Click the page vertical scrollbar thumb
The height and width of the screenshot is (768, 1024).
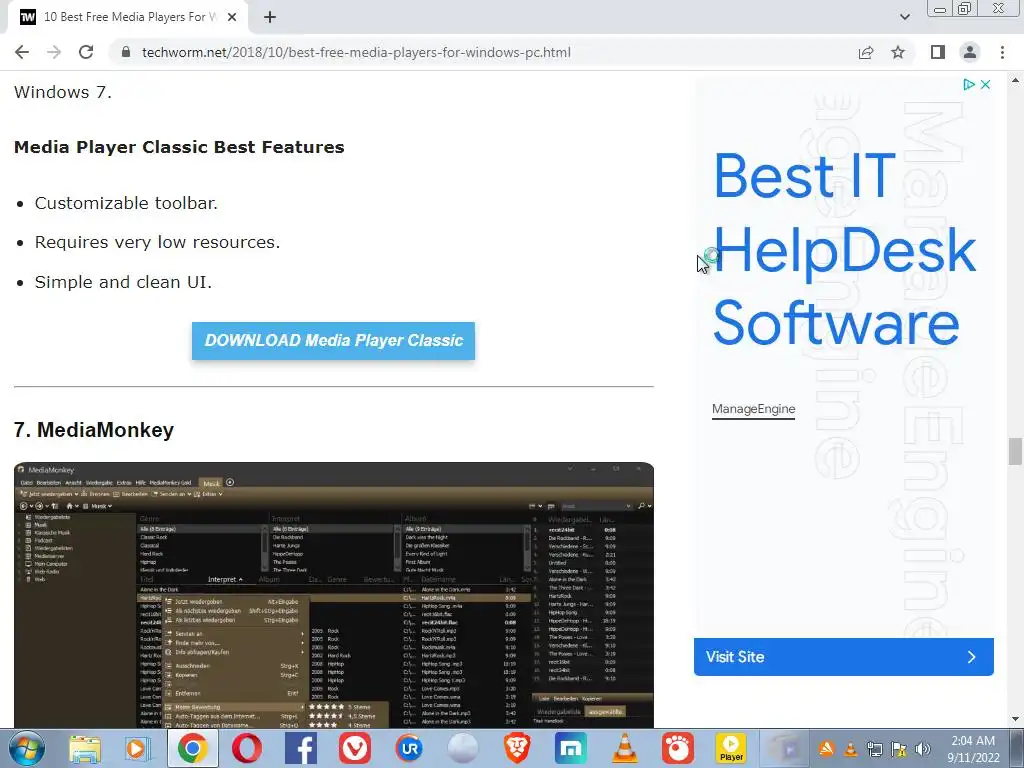(1015, 451)
